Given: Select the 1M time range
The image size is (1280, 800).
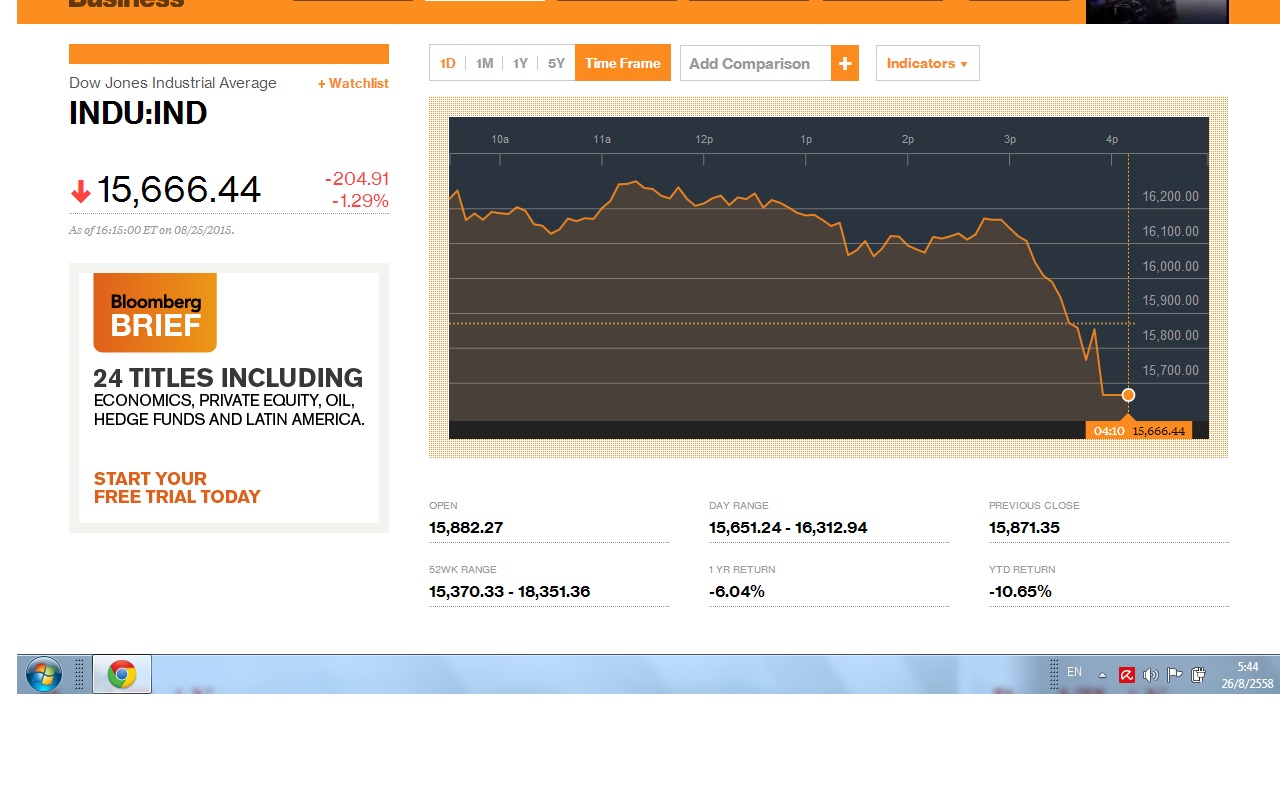Looking at the screenshot, I should [x=484, y=63].
